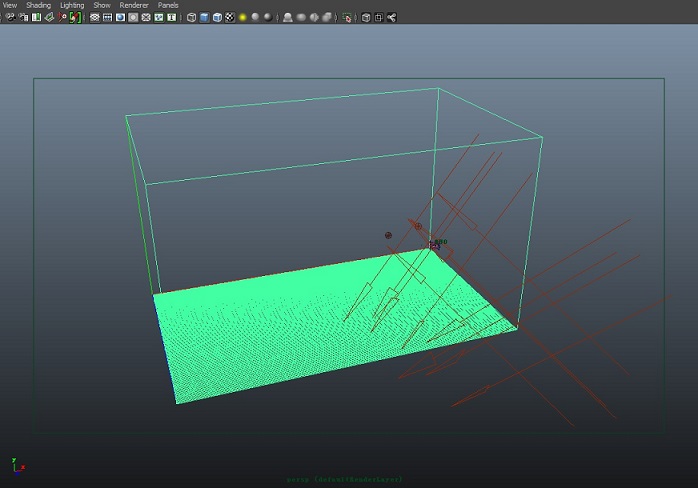This screenshot has height=488, width=698.
Task: Switch to Smooth Shade All mode
Action: (204, 17)
